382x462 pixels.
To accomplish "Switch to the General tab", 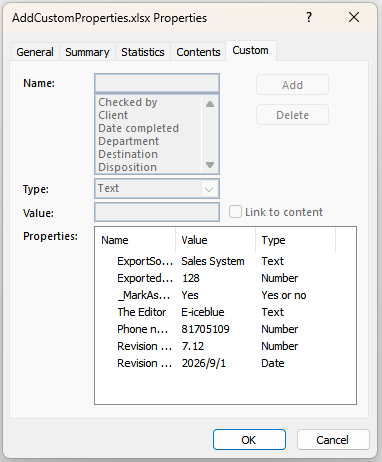I will pyautogui.click(x=35, y=52).
